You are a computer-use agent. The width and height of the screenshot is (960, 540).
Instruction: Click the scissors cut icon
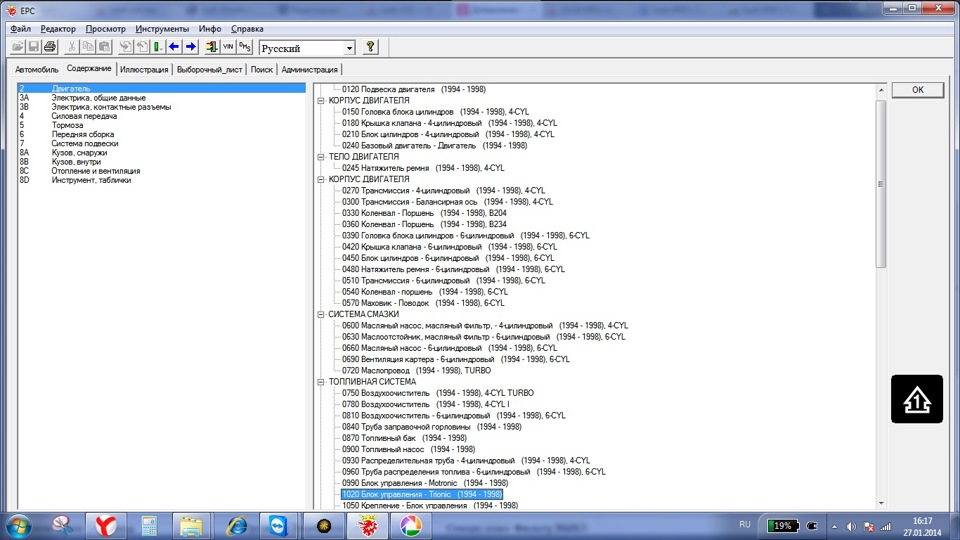72,47
